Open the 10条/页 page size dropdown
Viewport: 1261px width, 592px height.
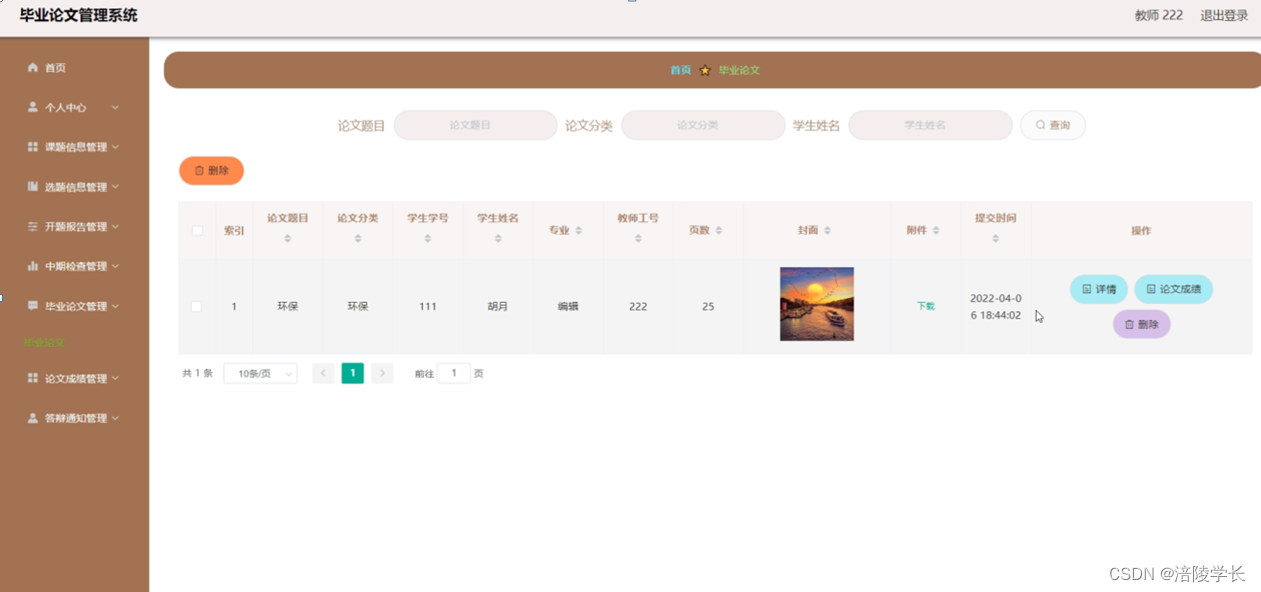click(260, 374)
